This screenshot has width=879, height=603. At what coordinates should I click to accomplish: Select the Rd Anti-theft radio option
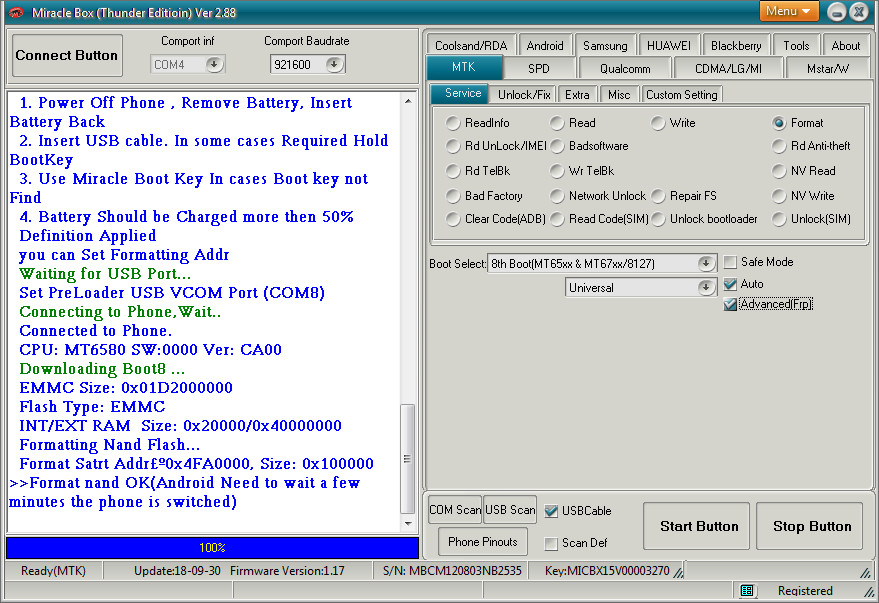pos(779,146)
